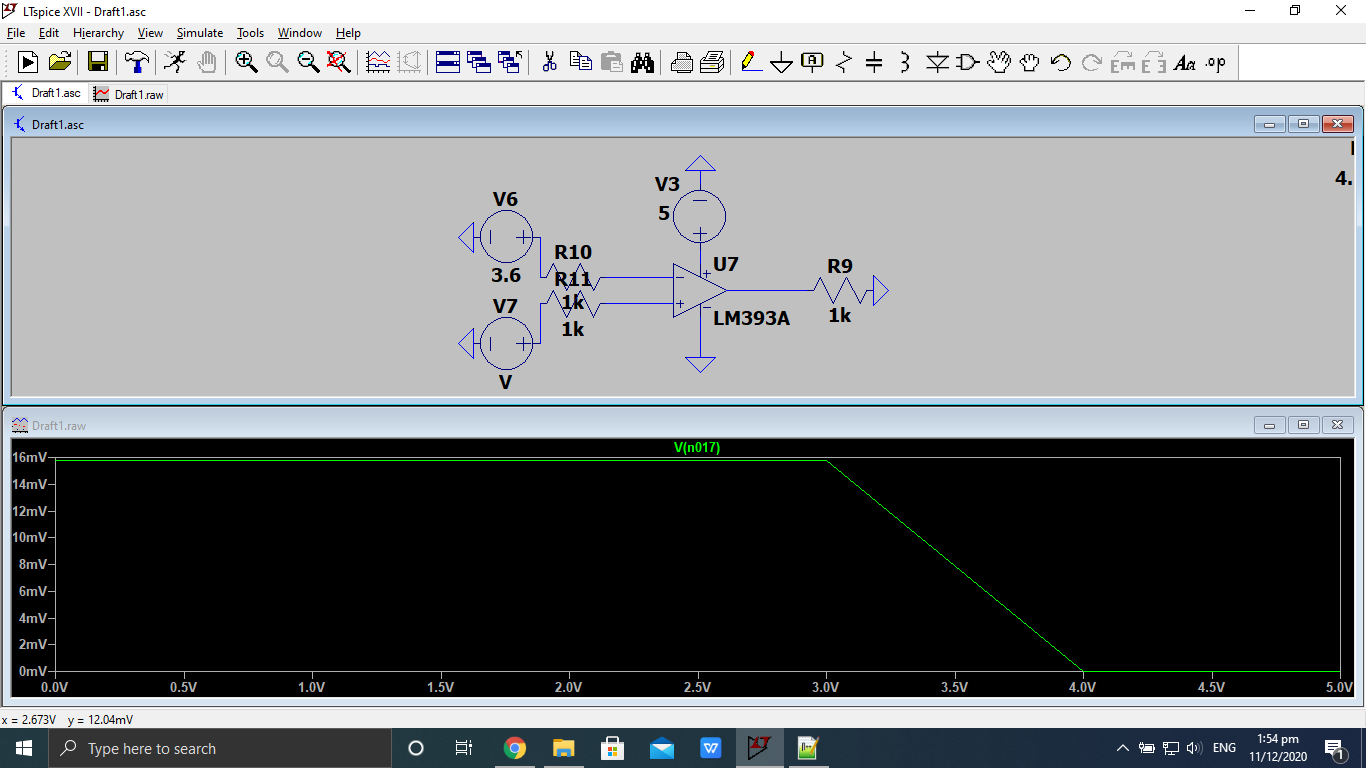Click the Halt simulation hand icon
The width and height of the screenshot is (1366, 768).
tap(207, 62)
